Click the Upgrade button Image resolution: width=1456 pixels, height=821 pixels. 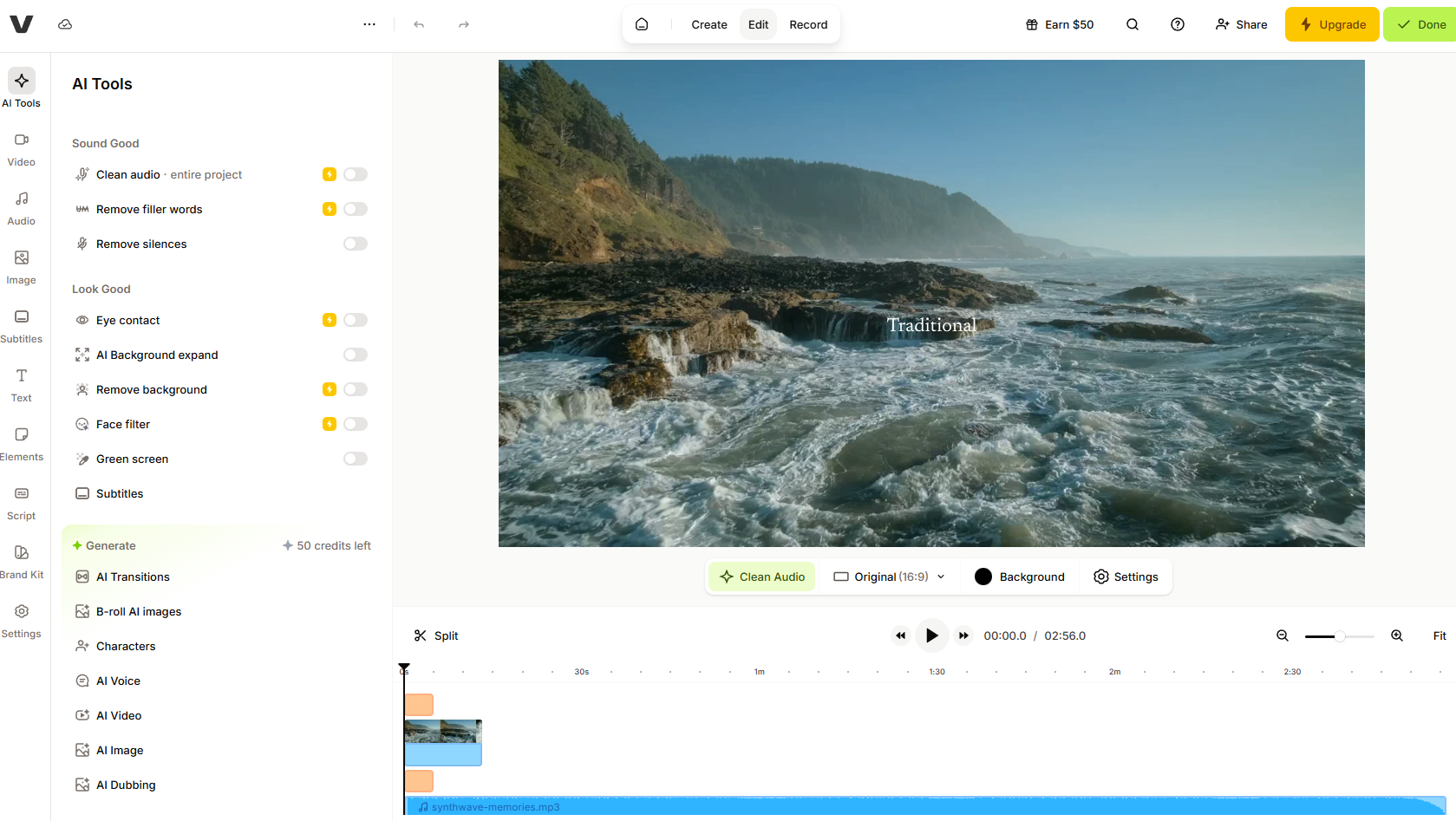(x=1332, y=24)
